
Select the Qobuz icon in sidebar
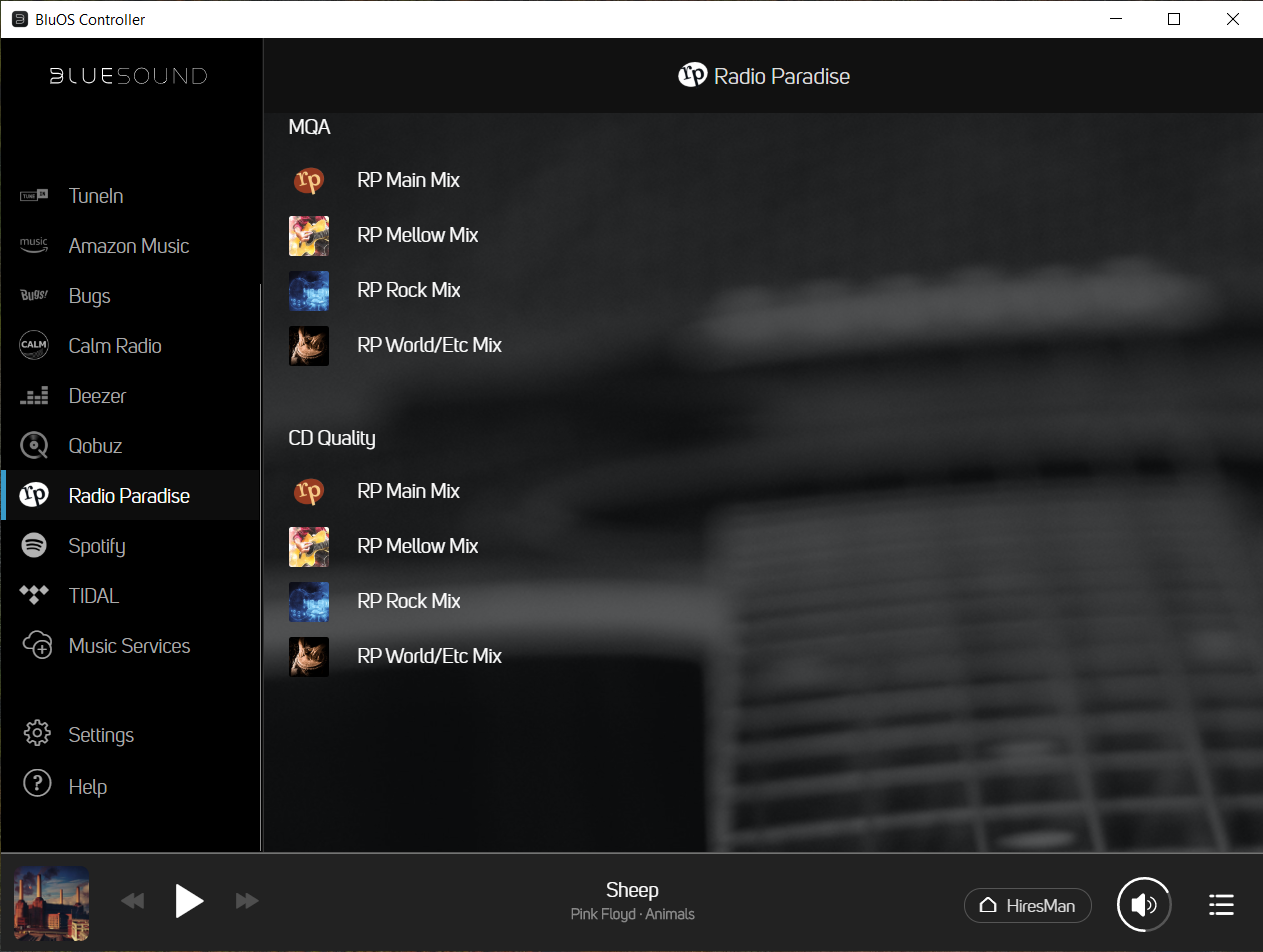(35, 446)
